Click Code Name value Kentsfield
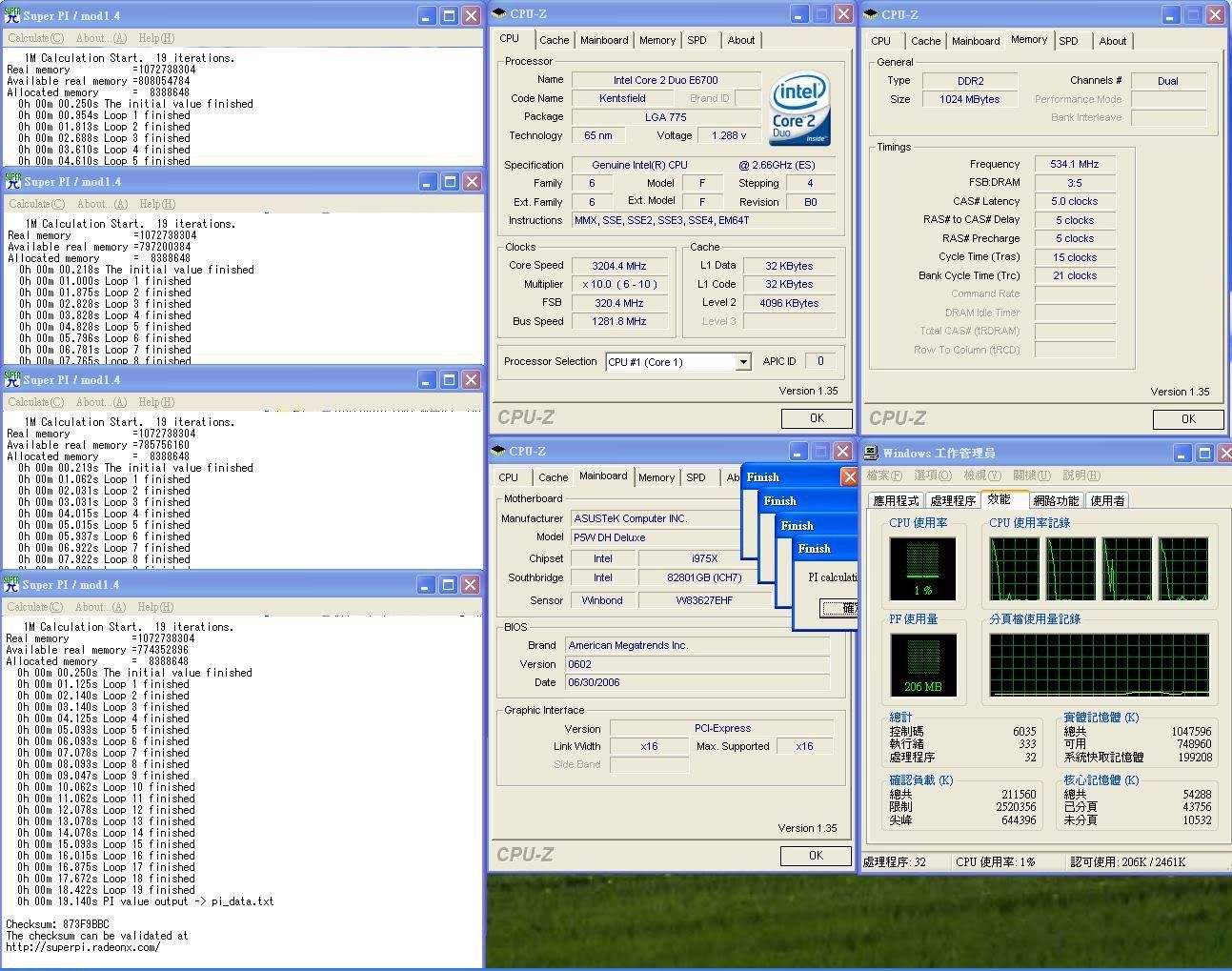Screen dimensions: 1232x971 click(623, 98)
